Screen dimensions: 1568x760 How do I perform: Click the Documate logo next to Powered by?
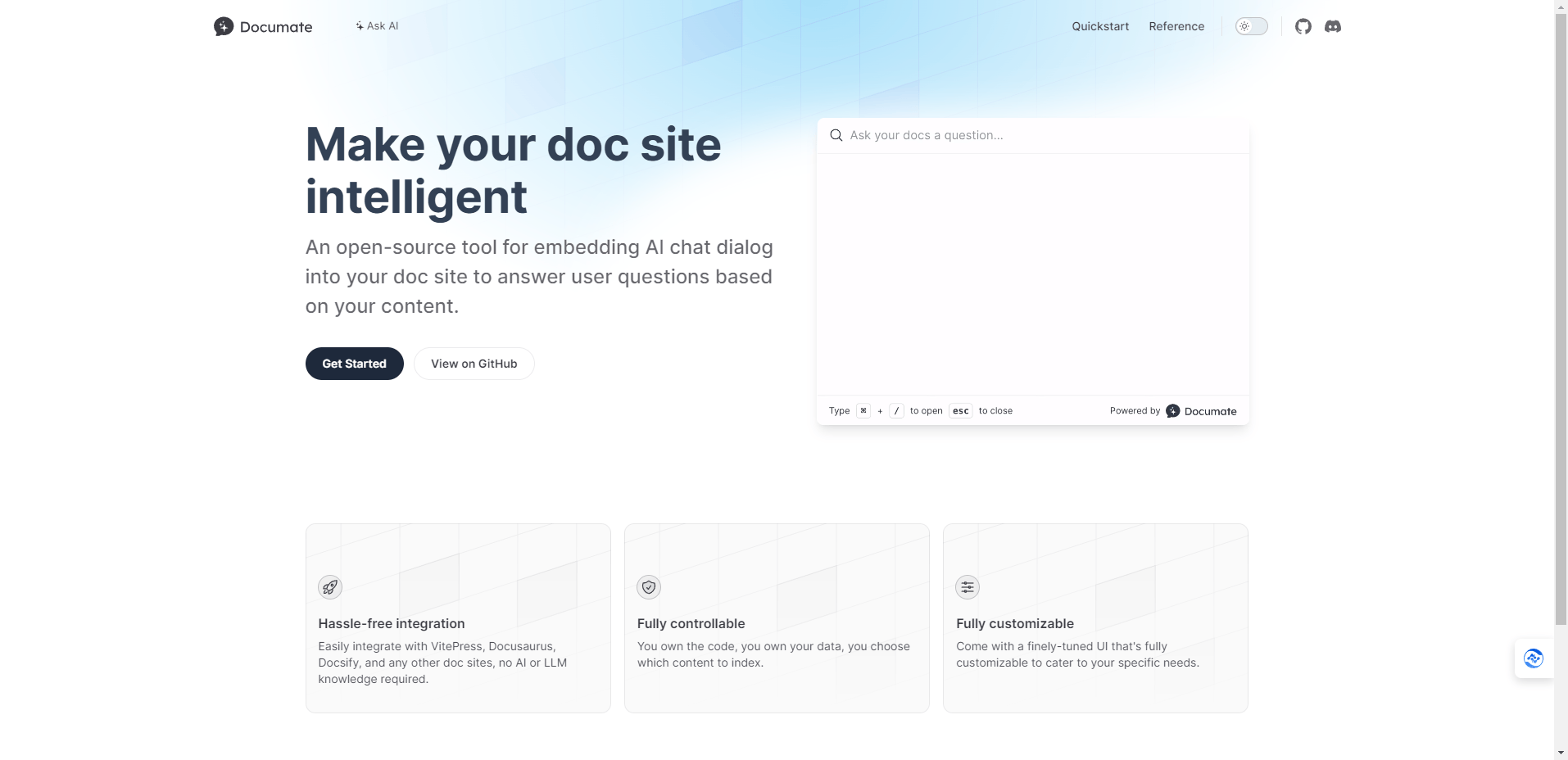point(1172,410)
